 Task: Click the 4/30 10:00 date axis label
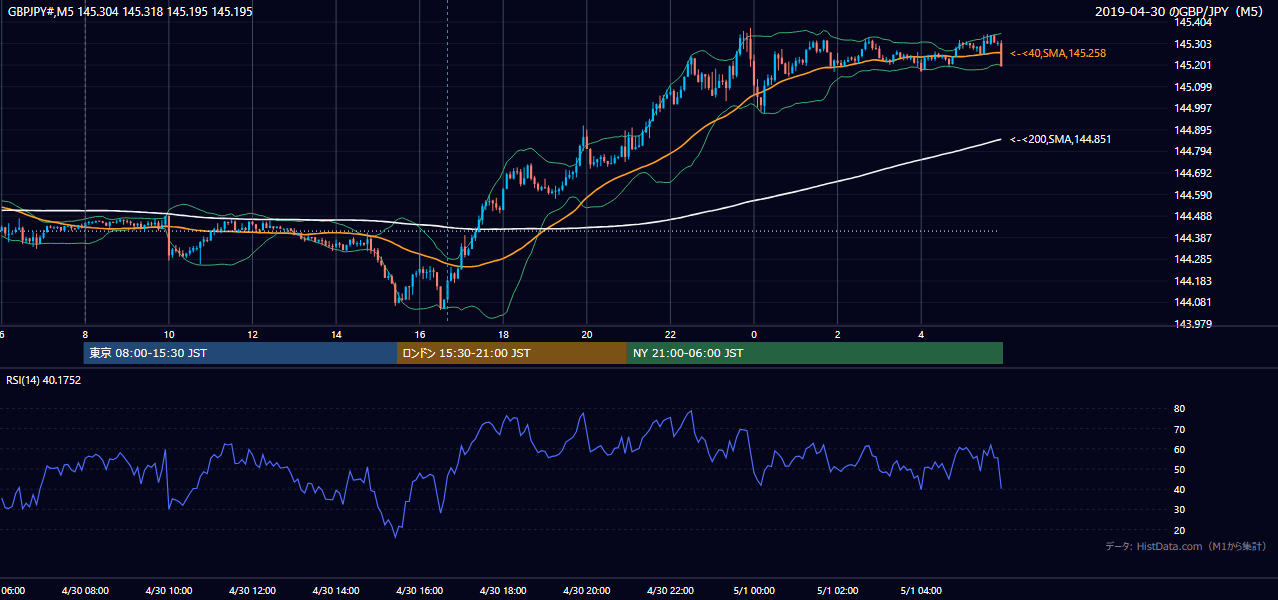click(169, 591)
